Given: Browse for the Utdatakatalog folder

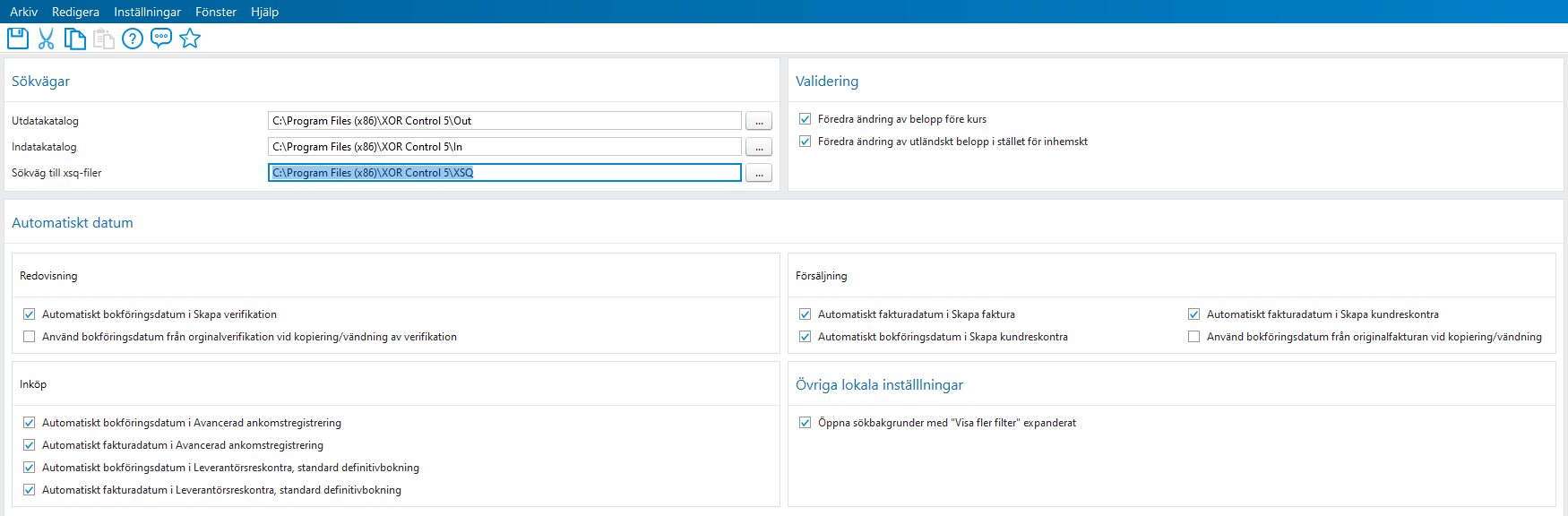Looking at the screenshot, I should pyautogui.click(x=759, y=121).
